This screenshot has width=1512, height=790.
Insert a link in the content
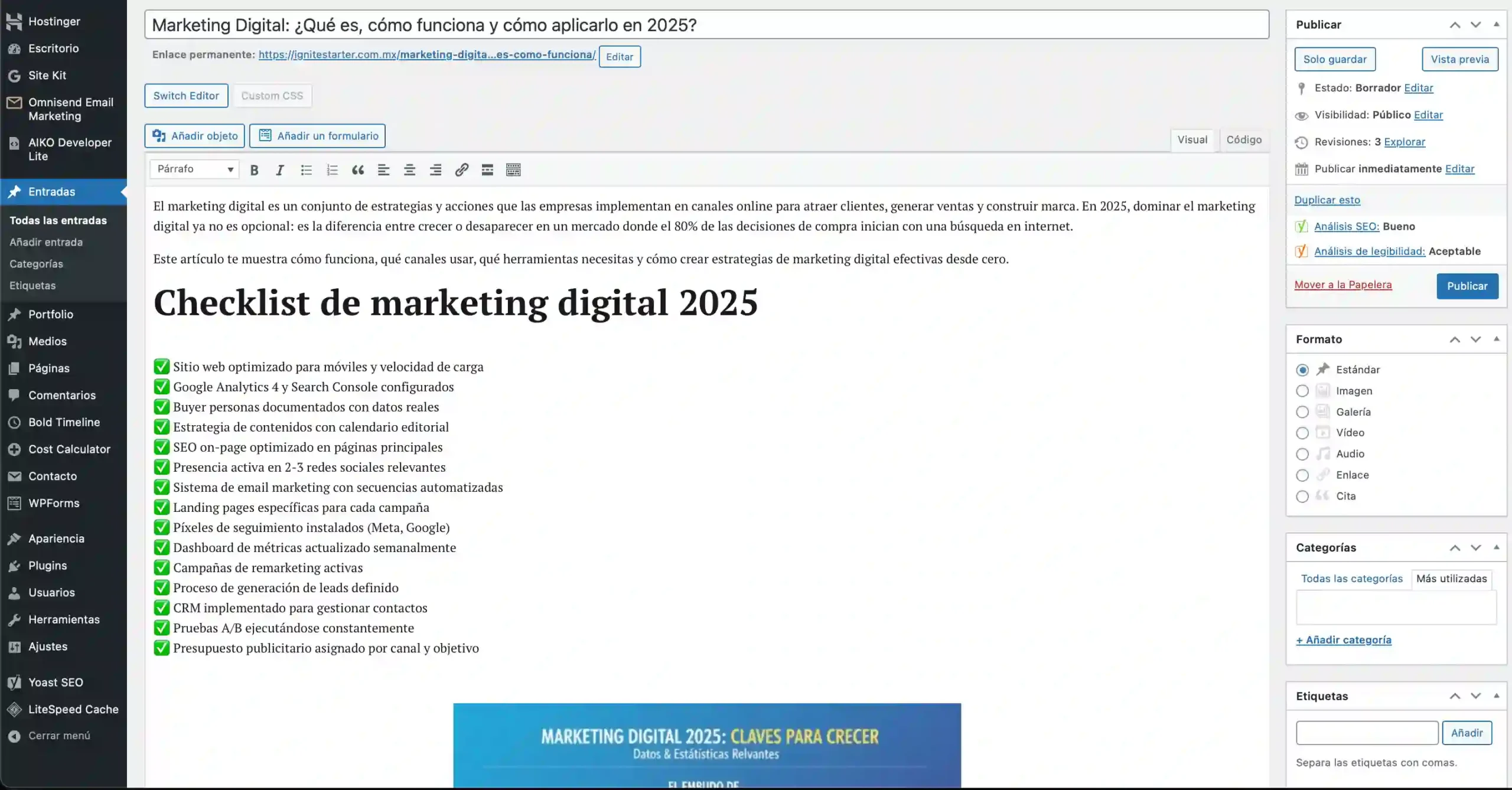[x=461, y=169]
